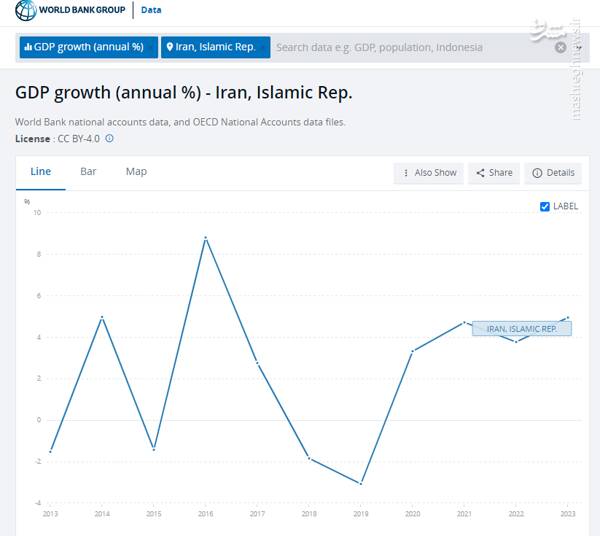Click the Share button label
The image size is (600, 536).
click(x=500, y=173)
